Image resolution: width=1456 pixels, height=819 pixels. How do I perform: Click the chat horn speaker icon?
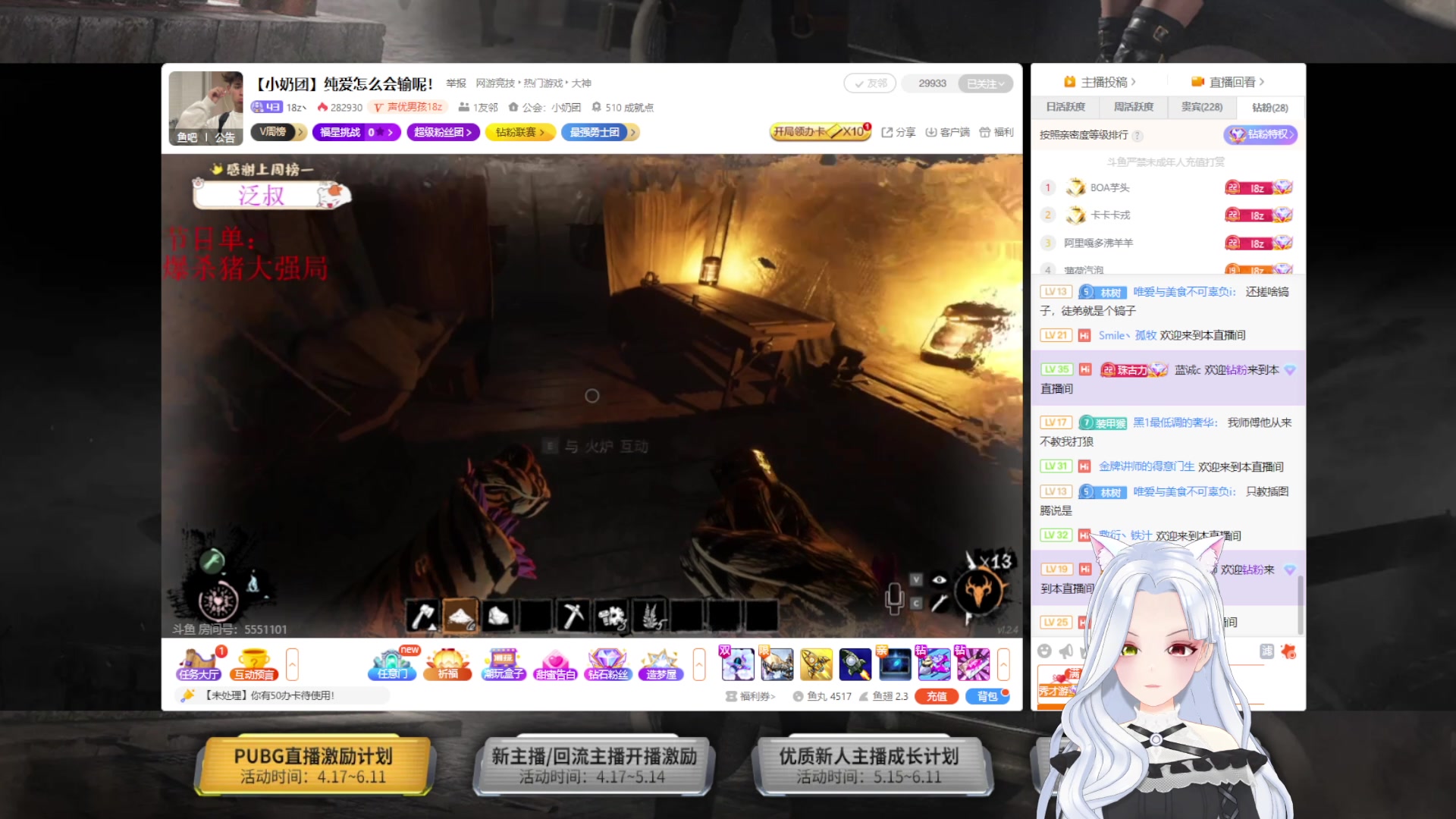(x=1065, y=651)
